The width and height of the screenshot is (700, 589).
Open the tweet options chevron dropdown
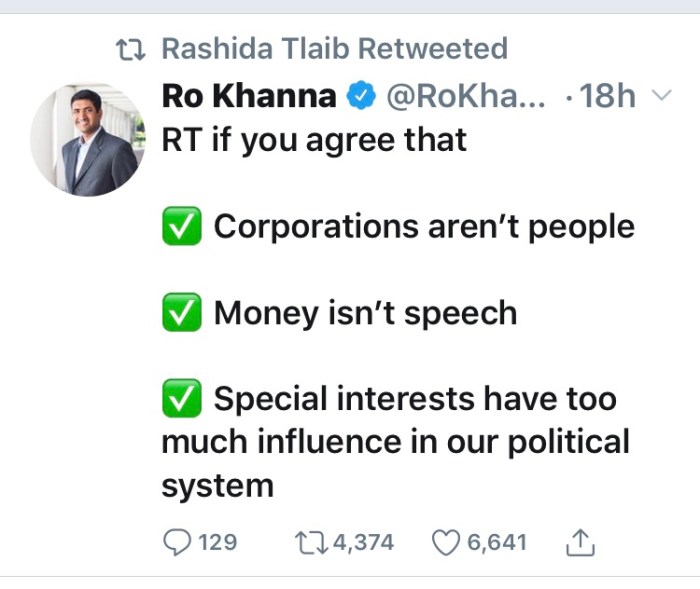coord(661,96)
